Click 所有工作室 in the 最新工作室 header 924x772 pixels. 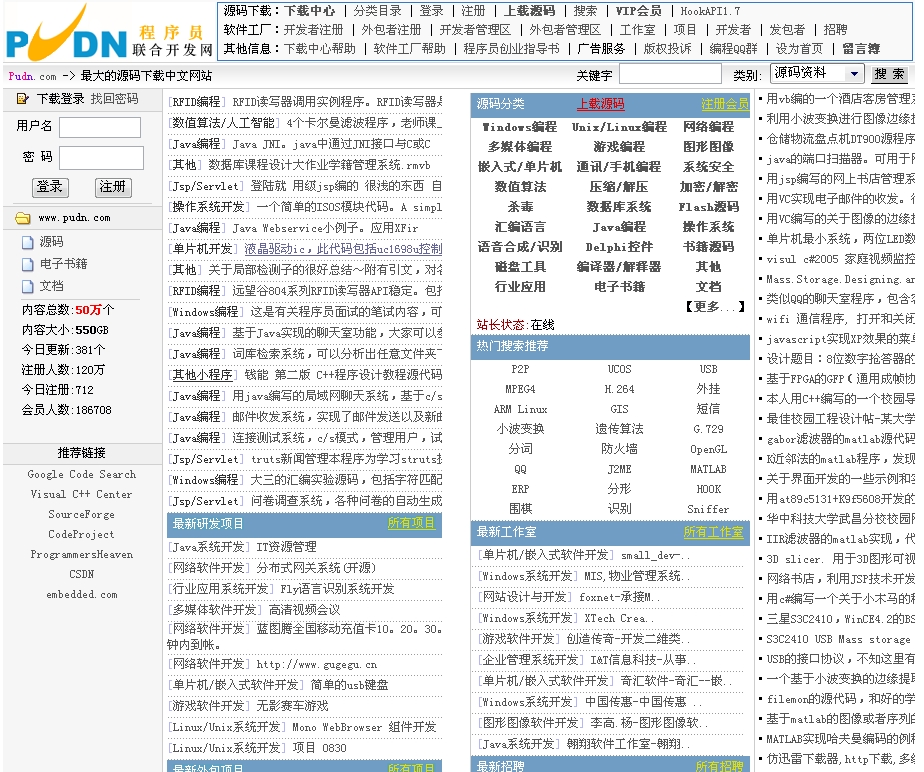[713, 532]
